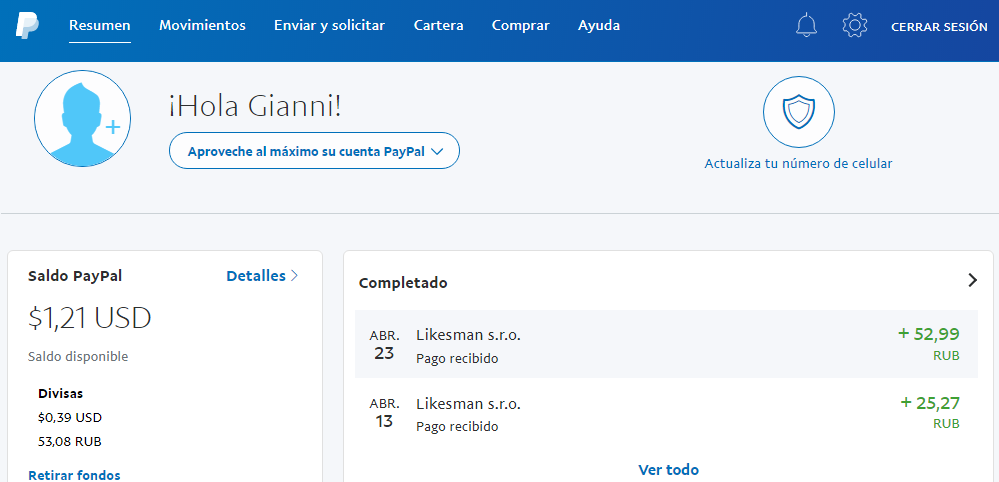Click the $1,21 USD balance amount

(x=90, y=318)
